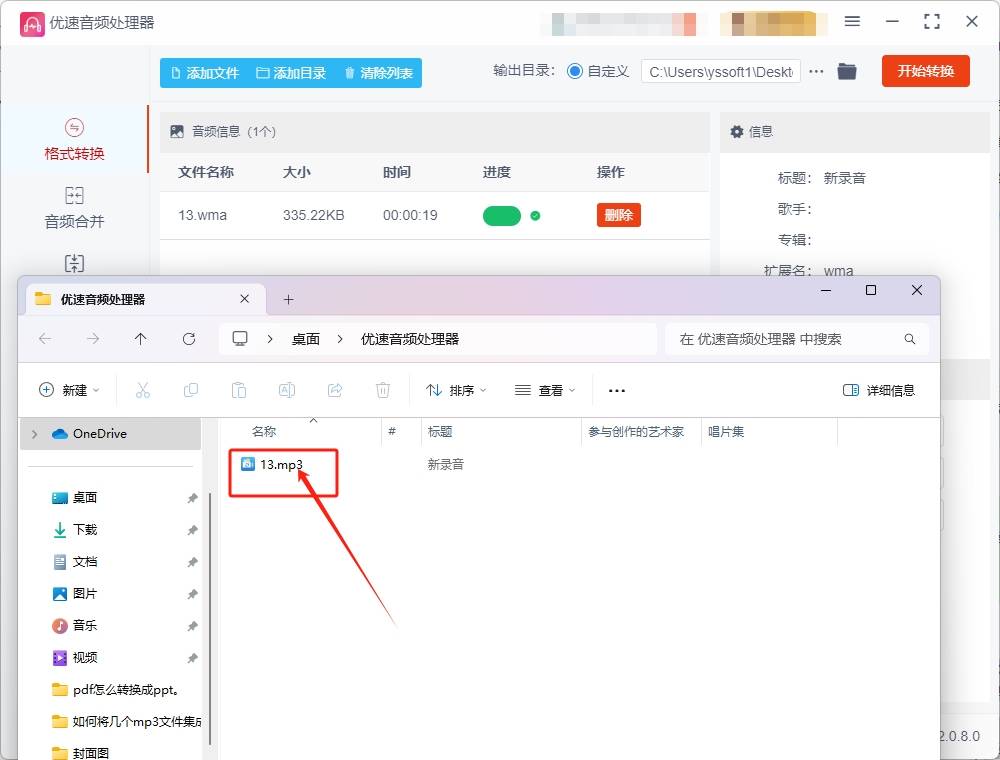Click the 335.22KB size cell

tap(313, 216)
